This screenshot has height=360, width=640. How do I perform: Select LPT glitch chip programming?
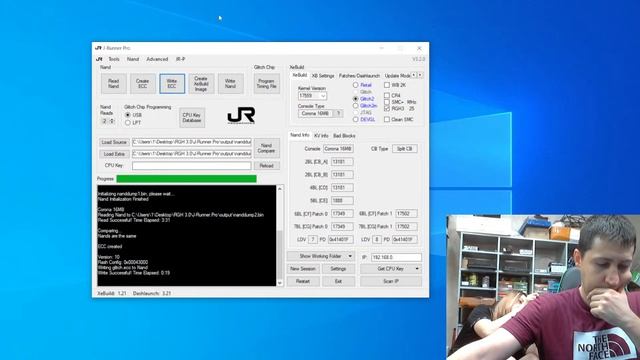128,122
